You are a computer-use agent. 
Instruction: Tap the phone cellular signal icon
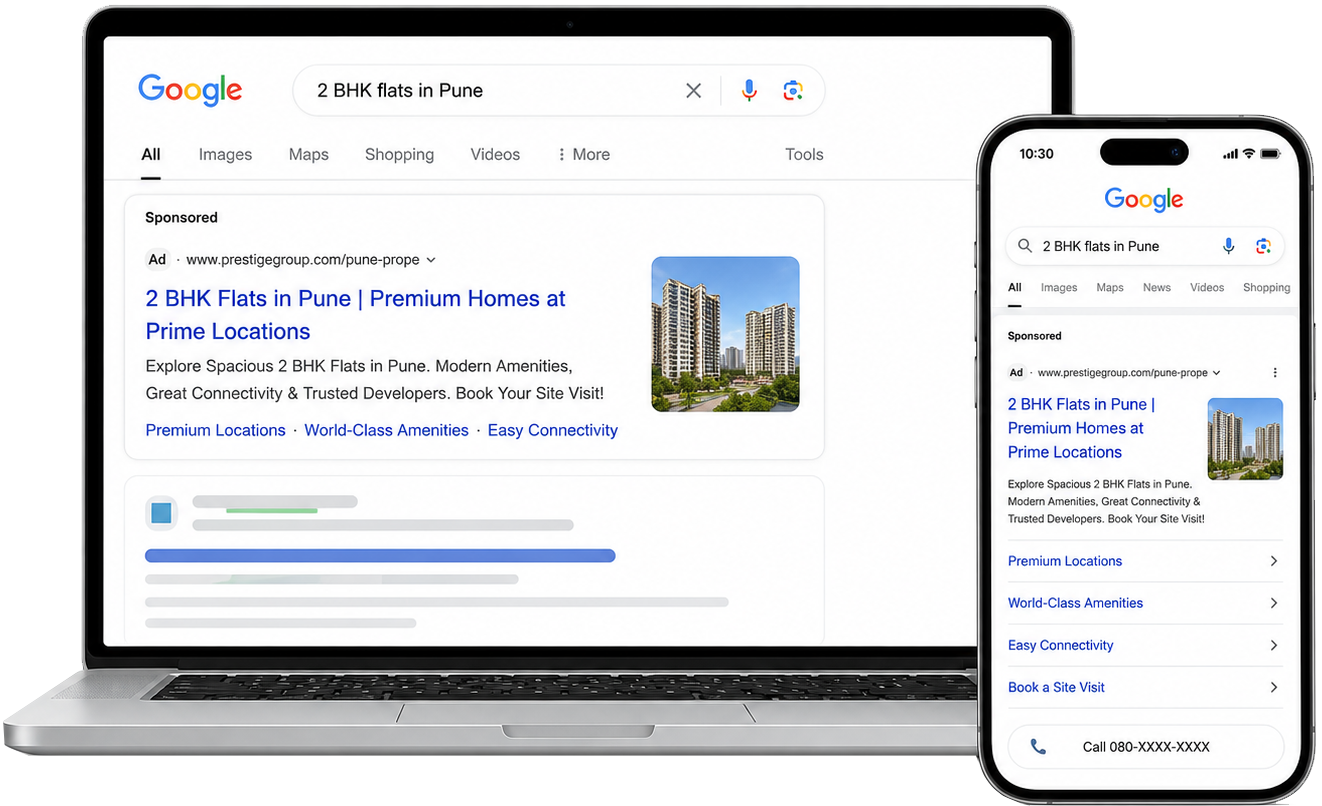pyautogui.click(x=1230, y=154)
